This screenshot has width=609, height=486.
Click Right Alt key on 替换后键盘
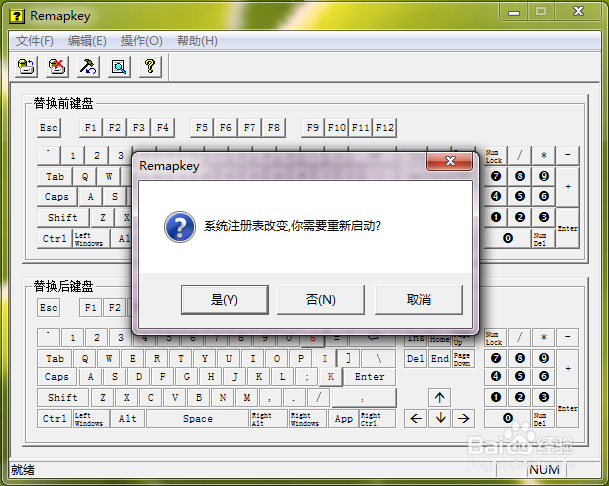tap(269, 419)
